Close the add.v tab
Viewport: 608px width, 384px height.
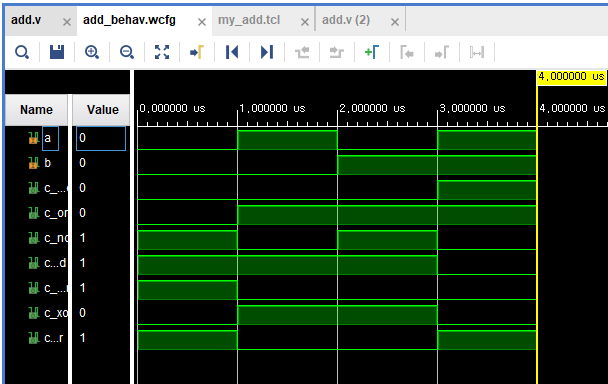pos(67,22)
